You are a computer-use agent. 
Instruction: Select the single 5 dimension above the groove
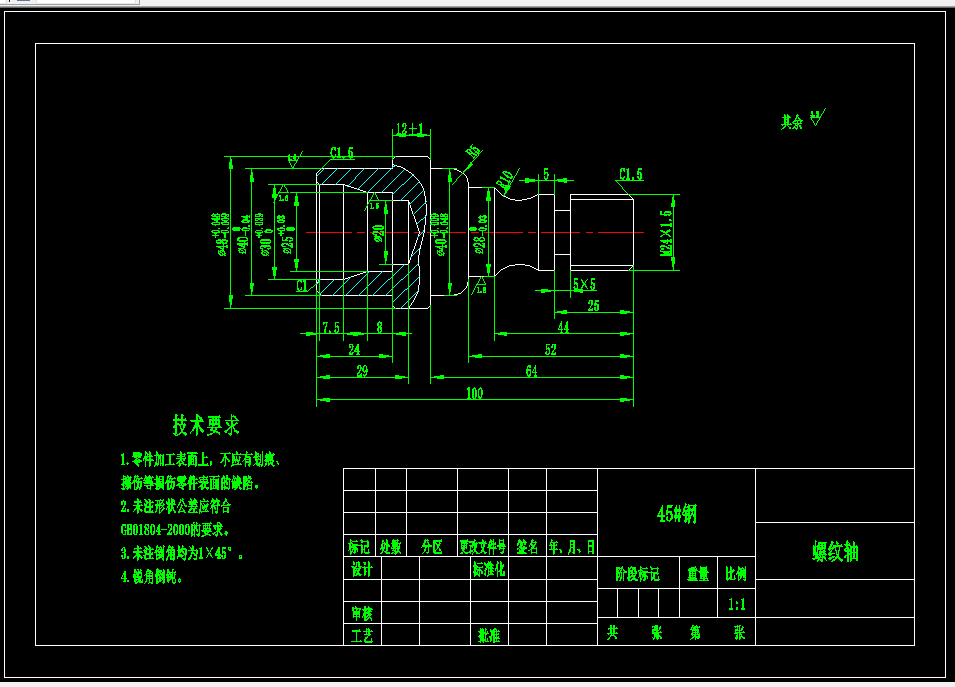click(x=546, y=174)
